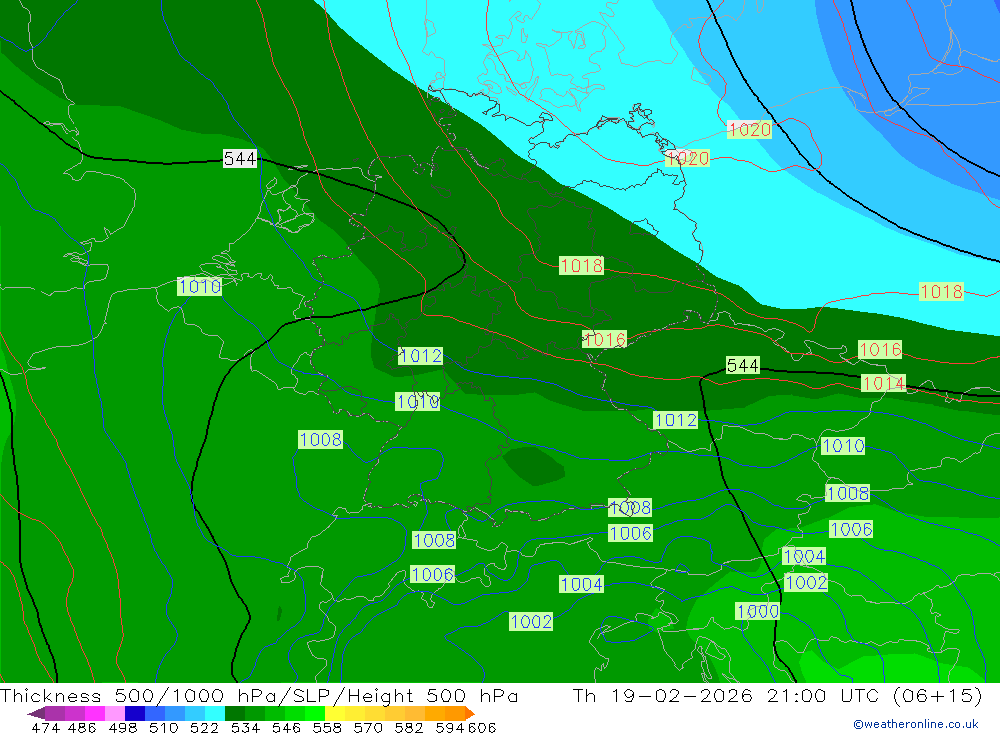Viewport: 1000px width, 733px height.
Task: Select the 1016 label just above the 1014 label
Action: pos(880,349)
